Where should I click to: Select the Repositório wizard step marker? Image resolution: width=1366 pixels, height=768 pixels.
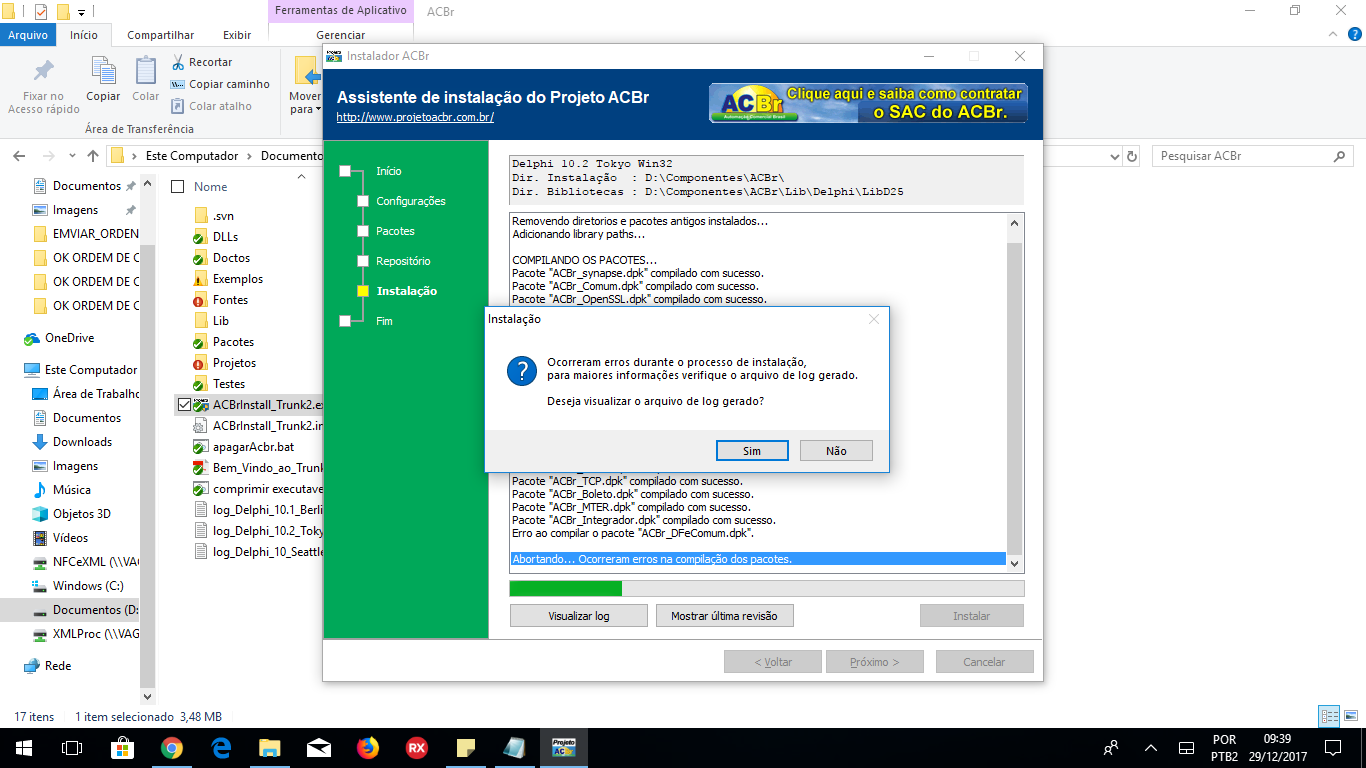click(363, 261)
